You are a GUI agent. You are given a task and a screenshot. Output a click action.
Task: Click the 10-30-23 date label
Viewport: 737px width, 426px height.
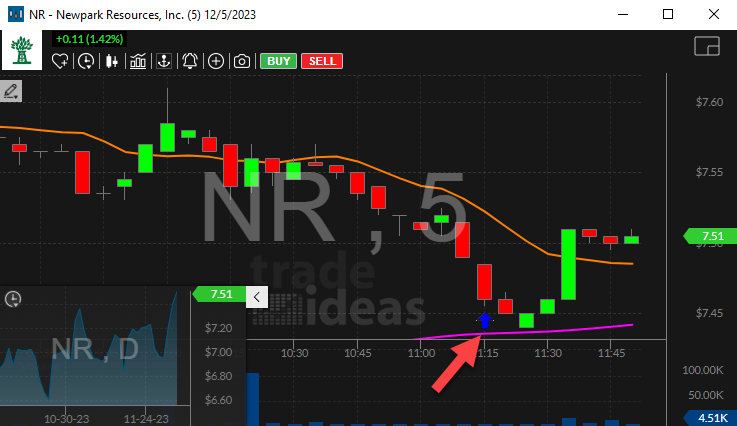pos(66,419)
